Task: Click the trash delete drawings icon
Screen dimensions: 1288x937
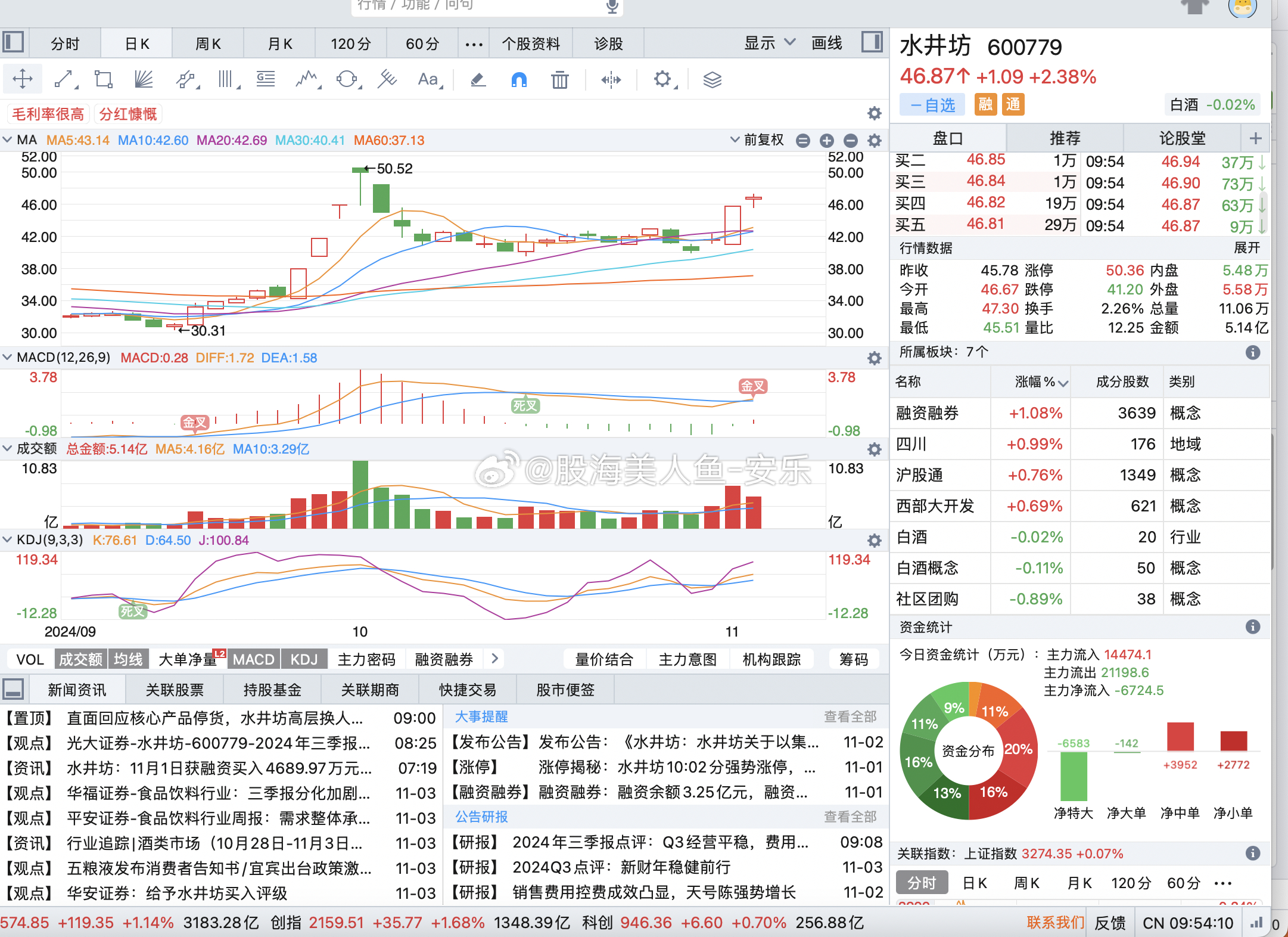Action: pyautogui.click(x=559, y=79)
